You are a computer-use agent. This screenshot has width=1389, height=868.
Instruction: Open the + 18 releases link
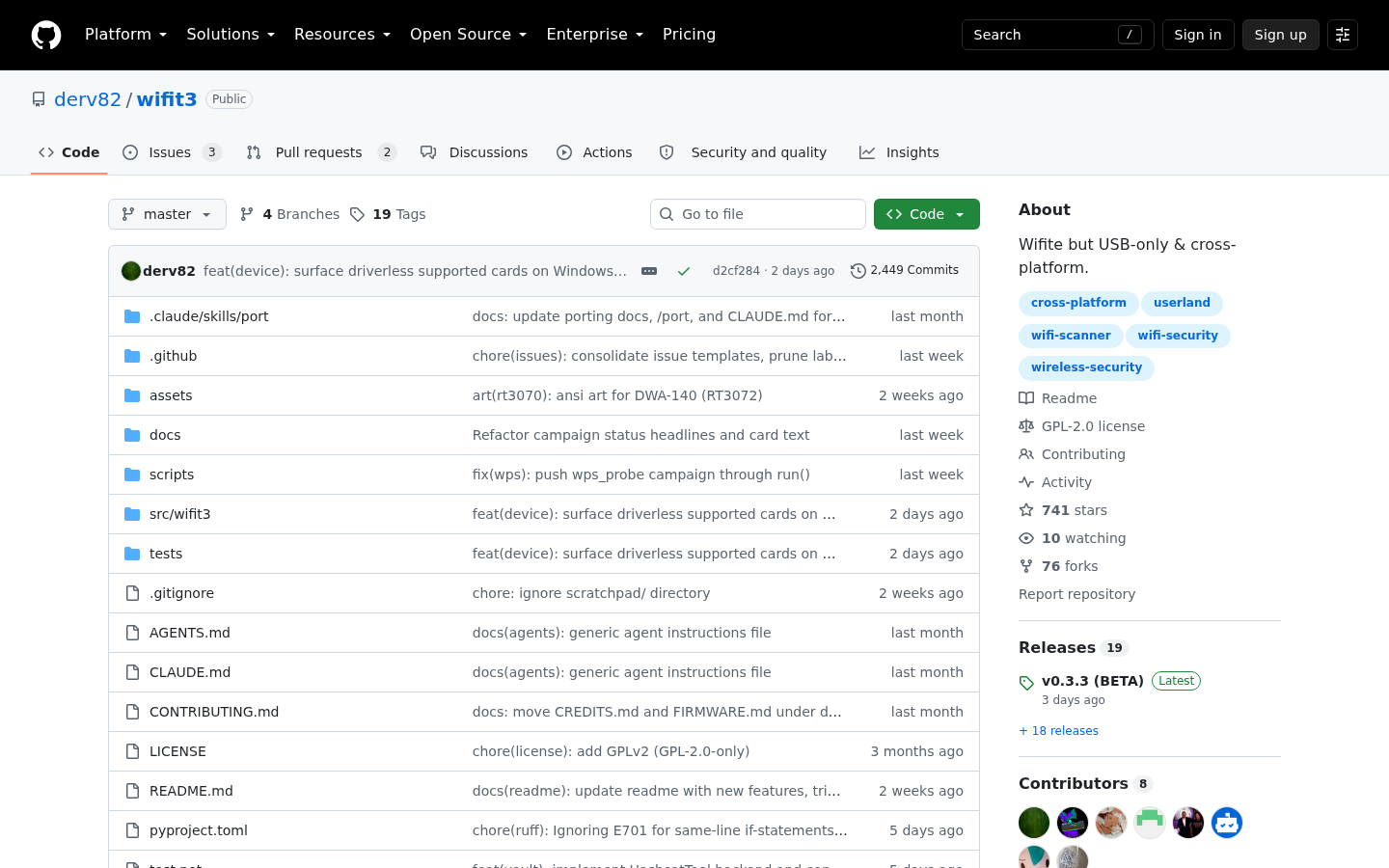pyautogui.click(x=1058, y=731)
